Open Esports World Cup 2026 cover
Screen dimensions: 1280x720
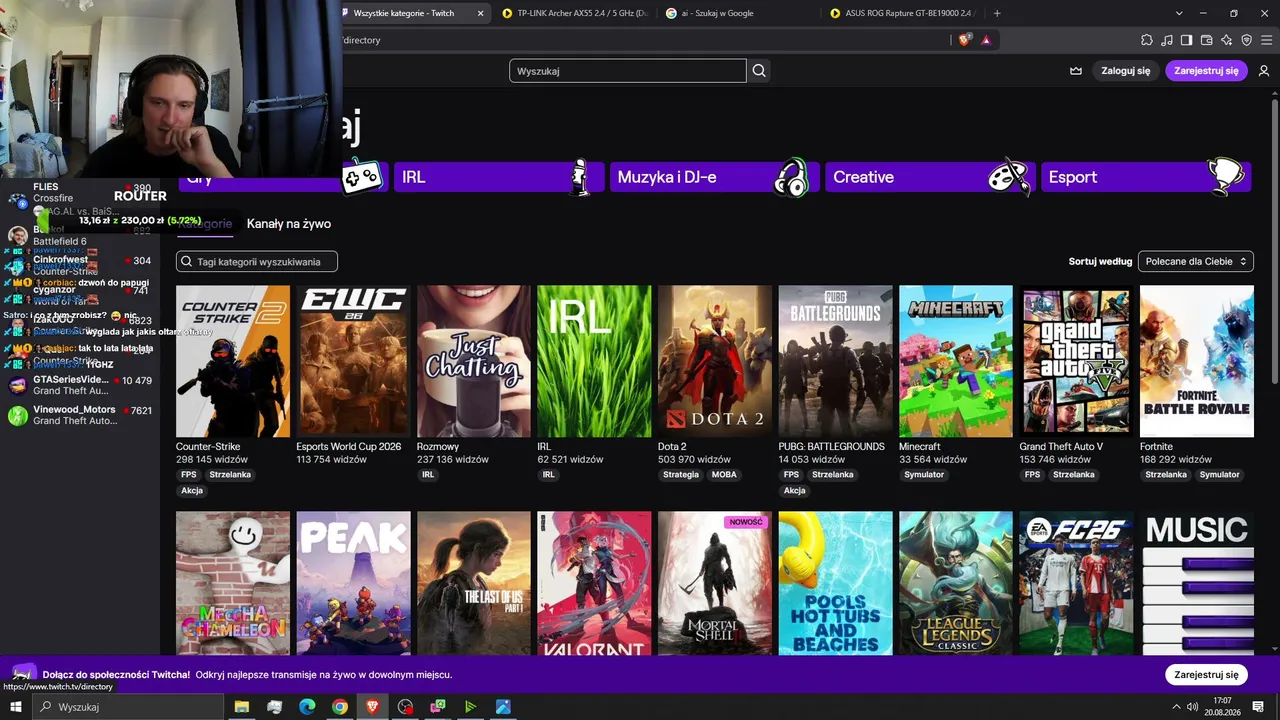[x=353, y=361]
